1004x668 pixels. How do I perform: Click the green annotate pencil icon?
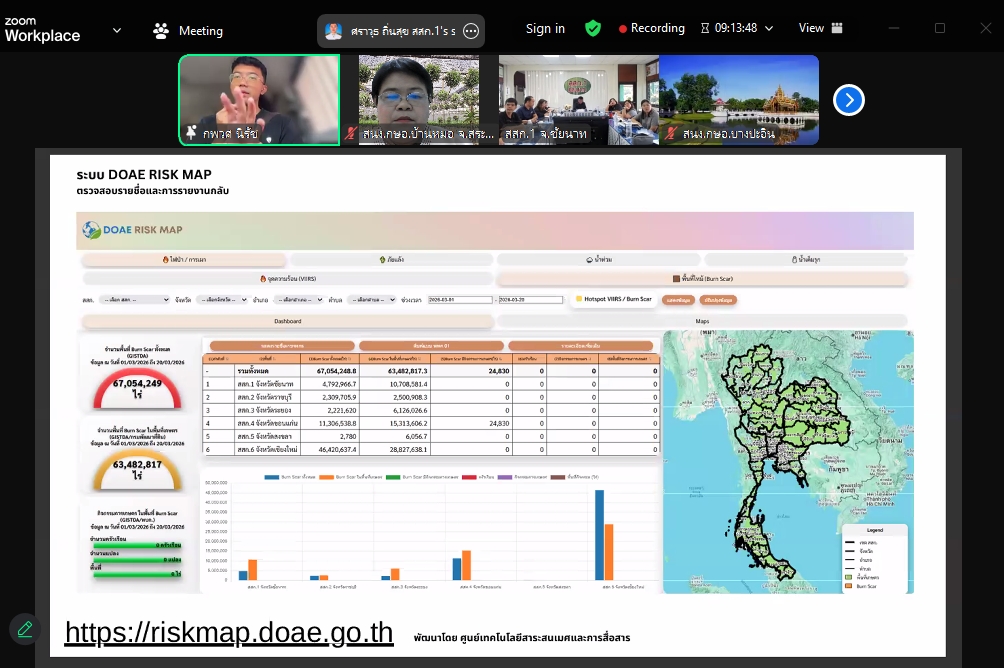25,629
